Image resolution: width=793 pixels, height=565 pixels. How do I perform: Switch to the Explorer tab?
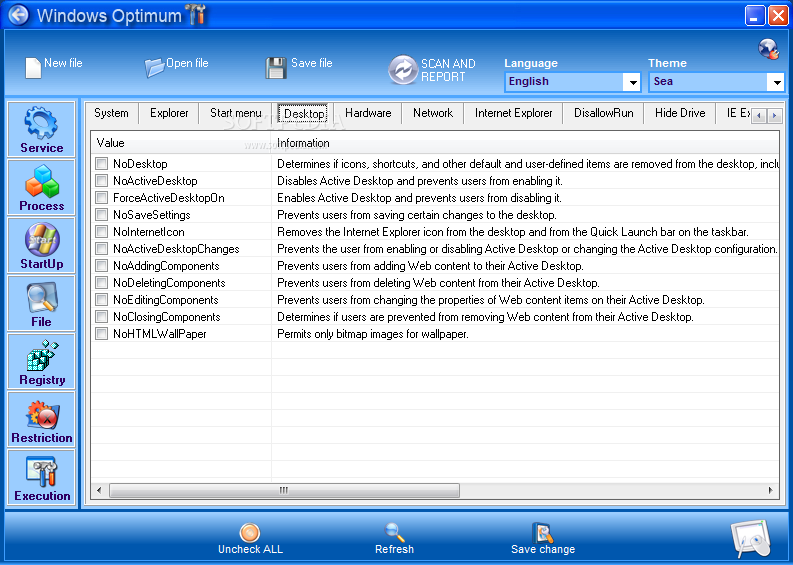[169, 113]
